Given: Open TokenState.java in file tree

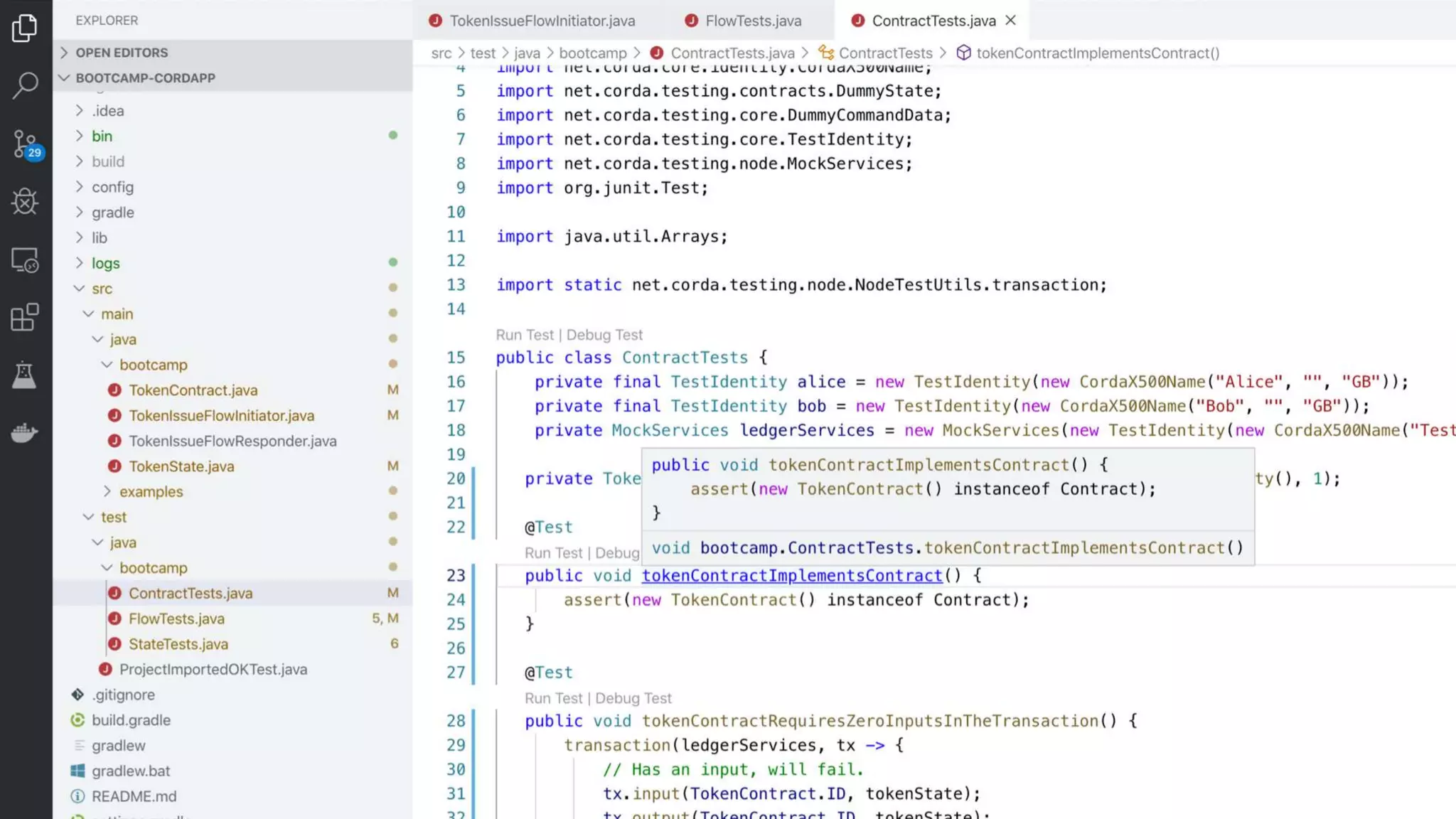Looking at the screenshot, I should [181, 466].
